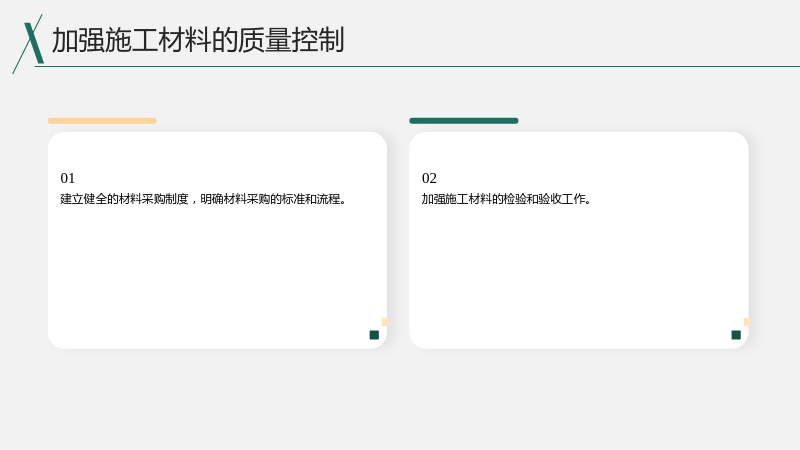Select the number 02 label
This screenshot has height=450, width=800.
coord(429,178)
